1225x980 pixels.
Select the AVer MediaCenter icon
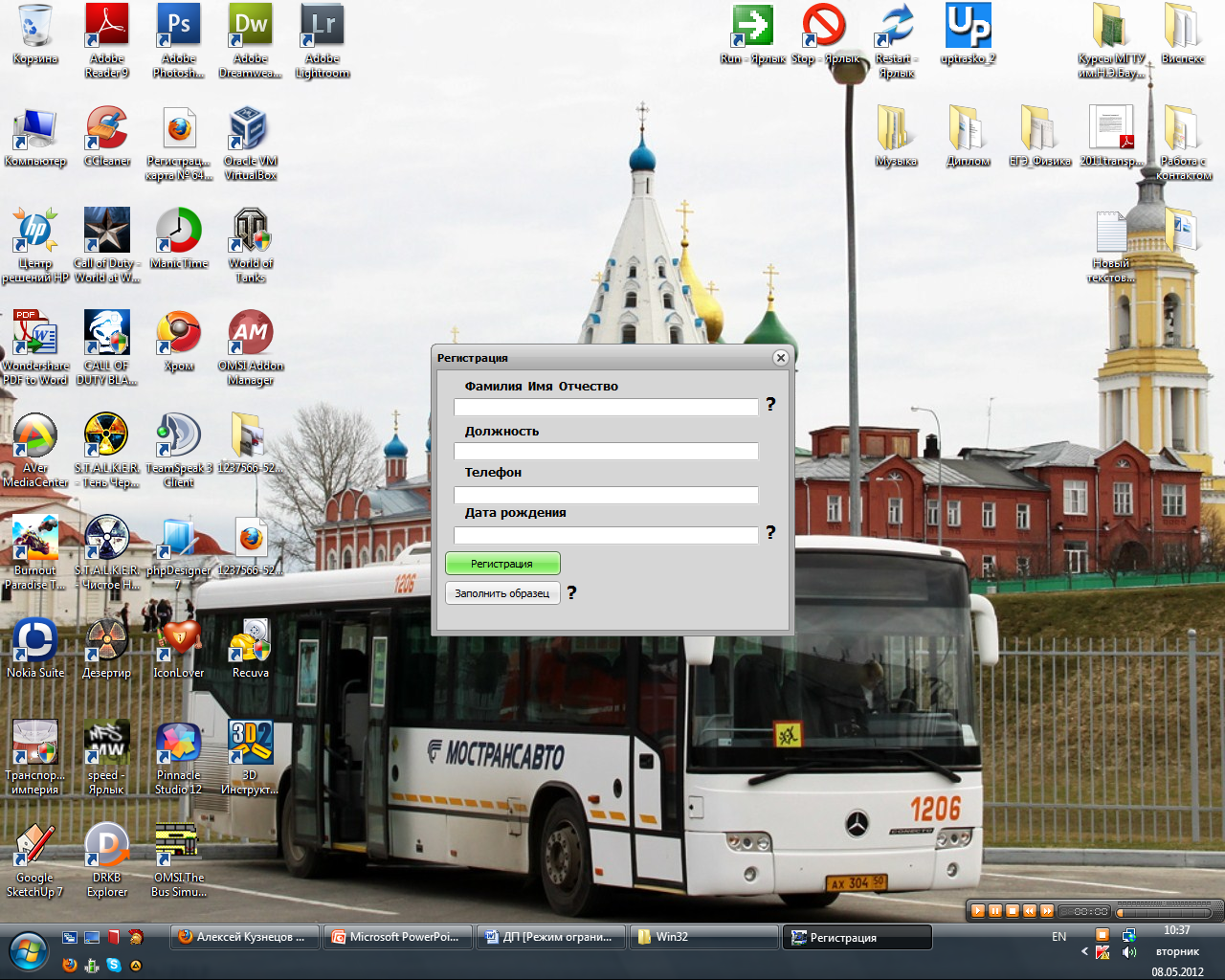(x=35, y=450)
